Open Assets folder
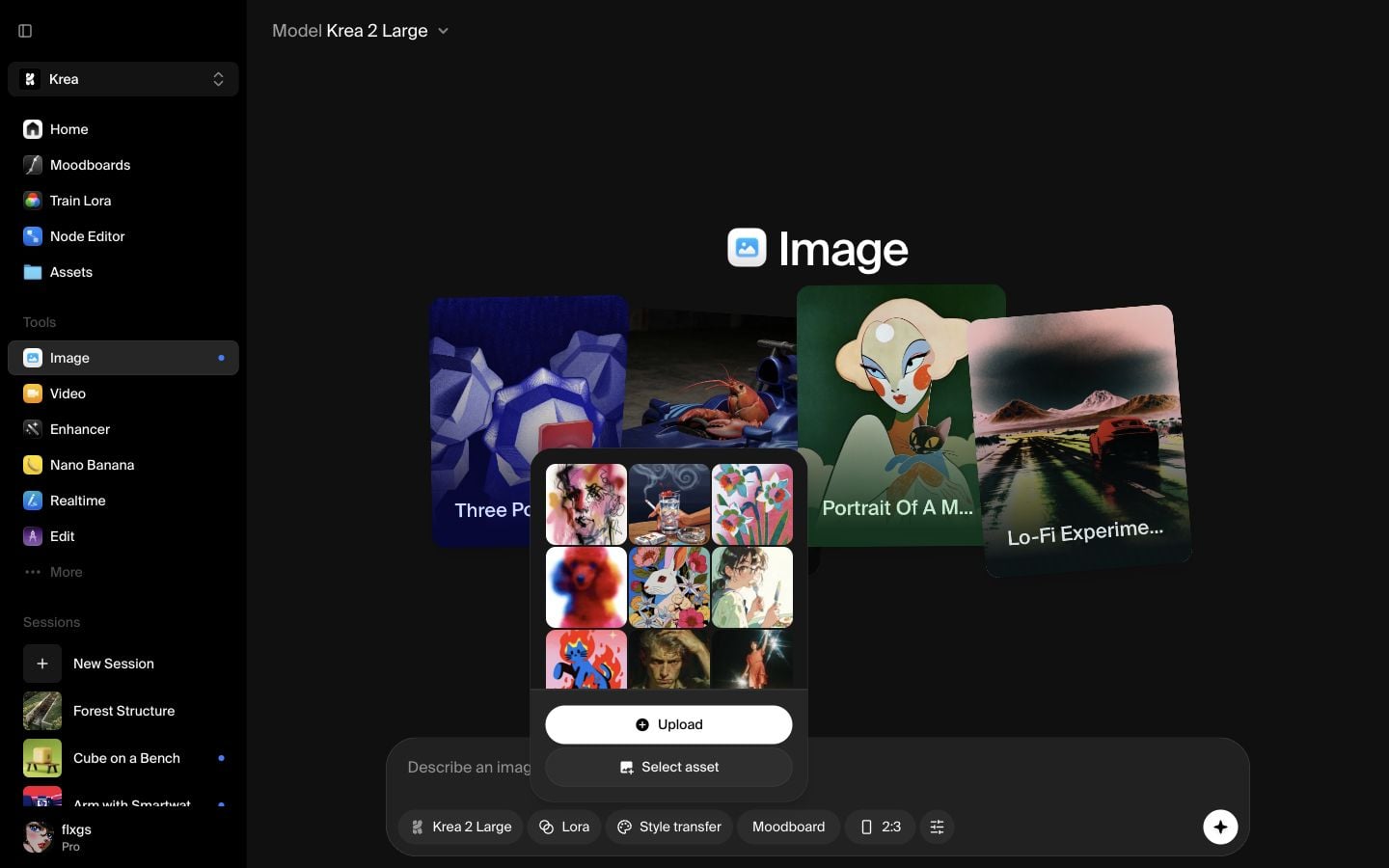Screen dimensions: 1389x868 click(123, 272)
